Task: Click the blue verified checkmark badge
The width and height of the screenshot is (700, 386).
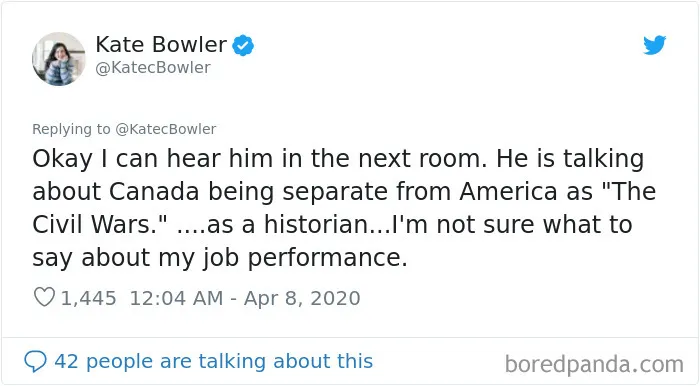Action: tap(243, 45)
